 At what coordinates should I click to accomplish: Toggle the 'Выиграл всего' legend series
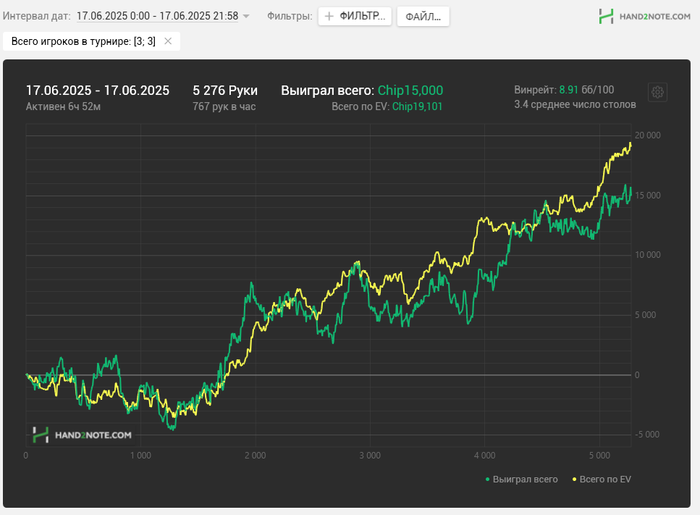pos(521,479)
